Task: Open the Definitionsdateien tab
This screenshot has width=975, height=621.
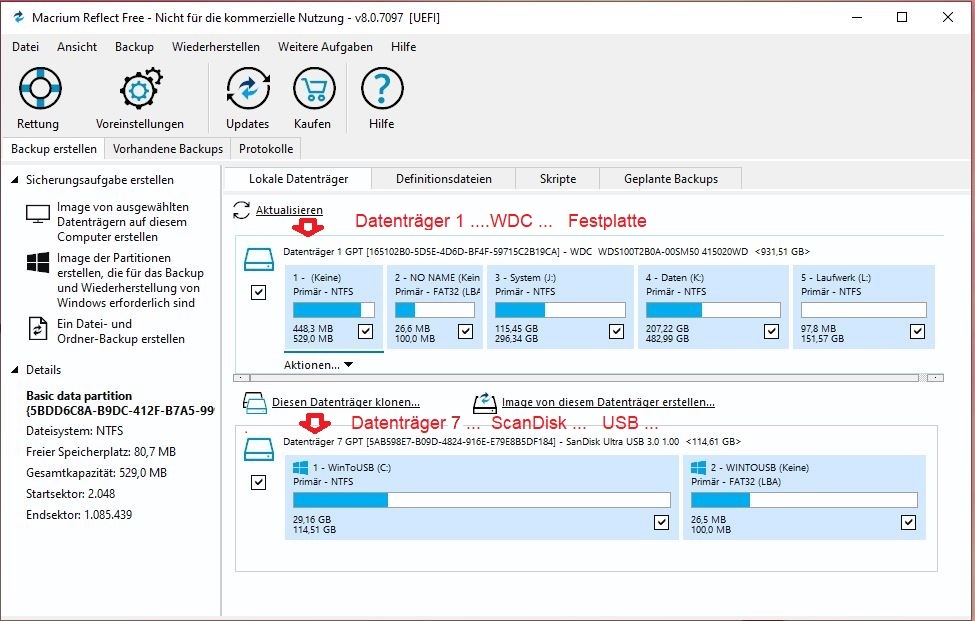Action: pyautogui.click(x=444, y=179)
